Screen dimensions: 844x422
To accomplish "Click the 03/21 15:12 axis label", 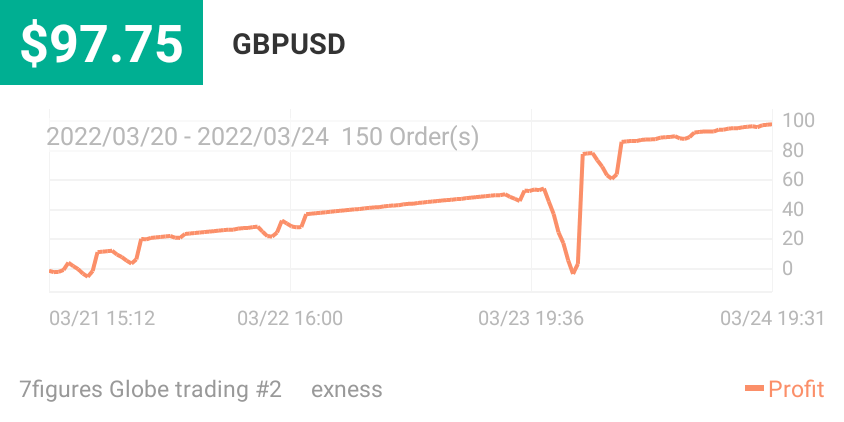I will pos(102,318).
